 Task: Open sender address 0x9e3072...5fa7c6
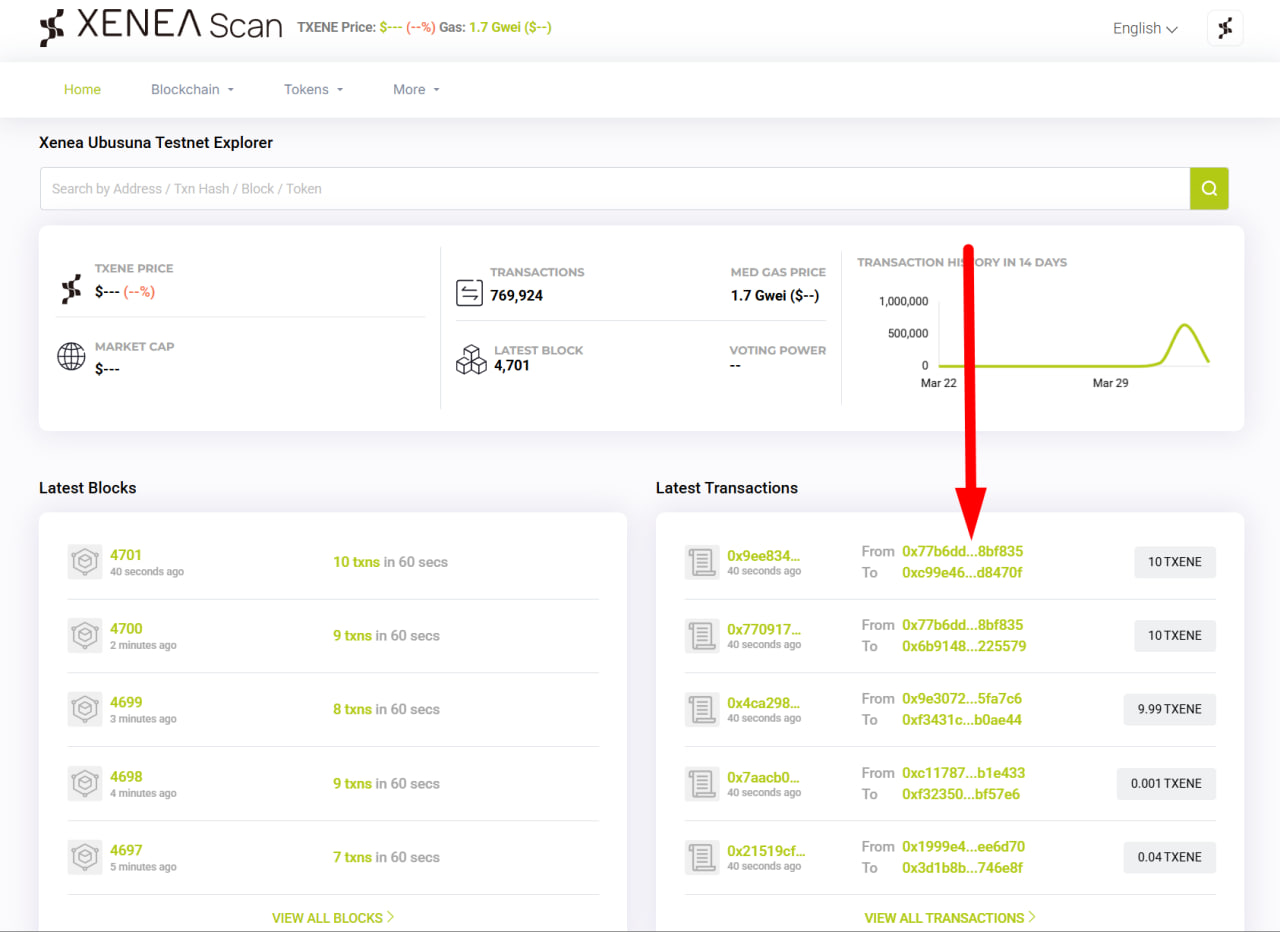pyautogui.click(x=962, y=699)
